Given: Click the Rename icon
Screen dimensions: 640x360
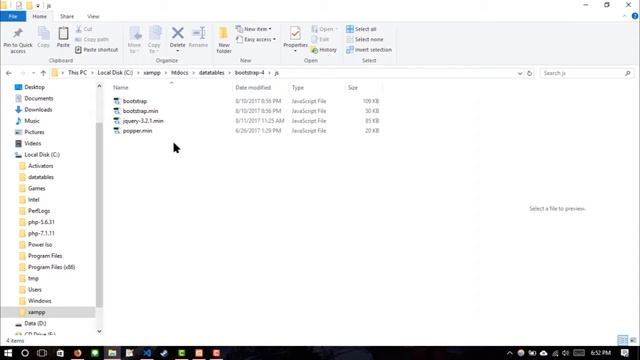Looking at the screenshot, I should pyautogui.click(x=199, y=33).
